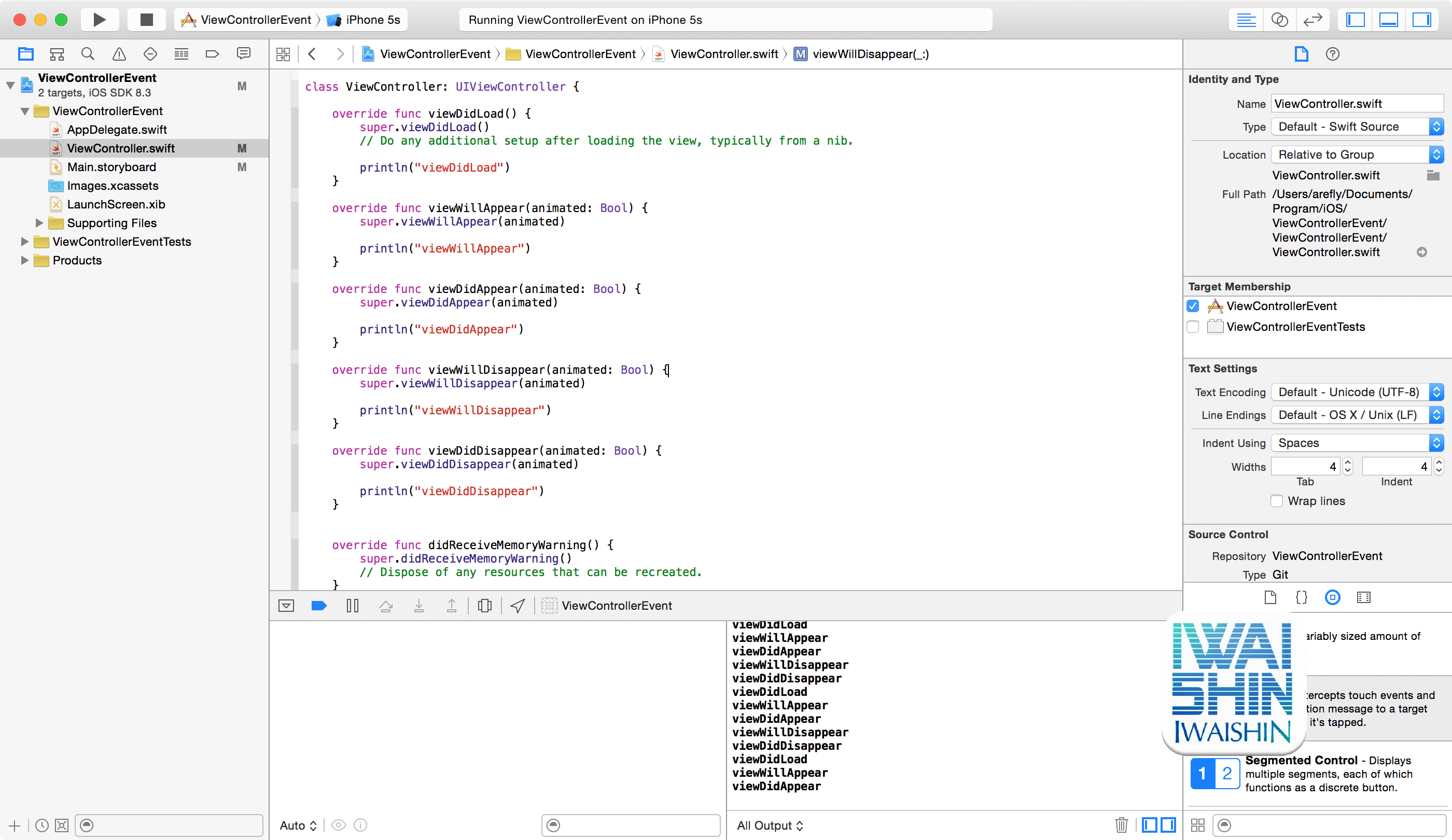Expand the Products group
Image resolution: width=1452 pixels, height=840 pixels.
click(25, 260)
